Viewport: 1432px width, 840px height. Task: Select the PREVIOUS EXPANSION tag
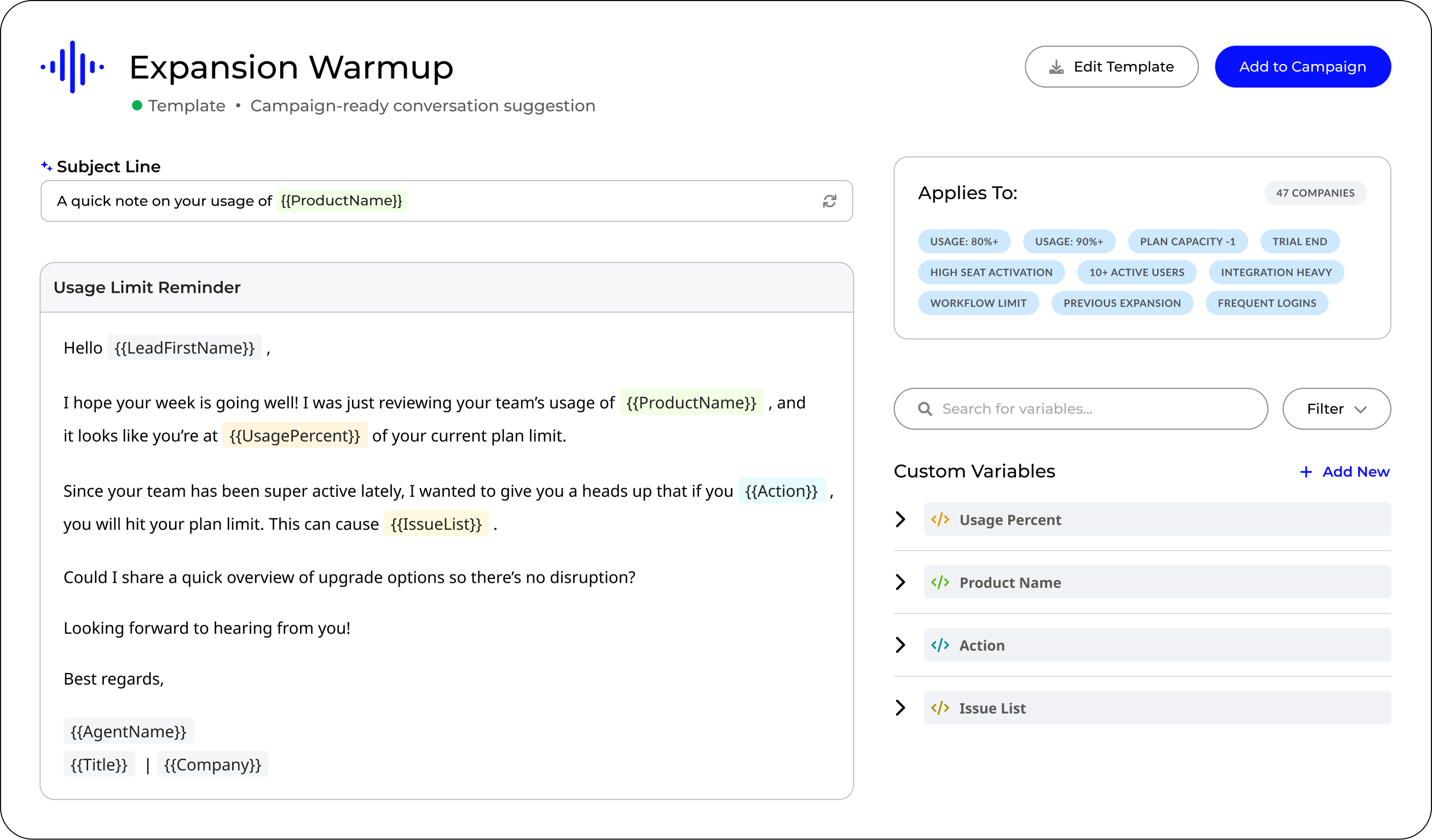click(1122, 303)
